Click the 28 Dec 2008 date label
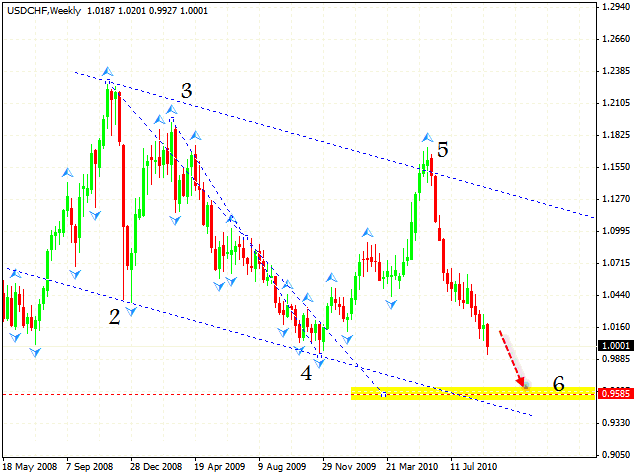 click(156, 467)
